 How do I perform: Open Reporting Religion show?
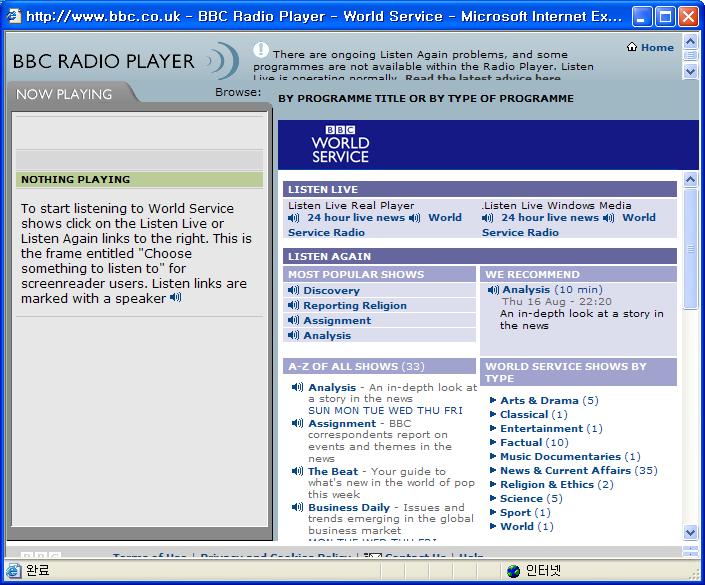[355, 305]
